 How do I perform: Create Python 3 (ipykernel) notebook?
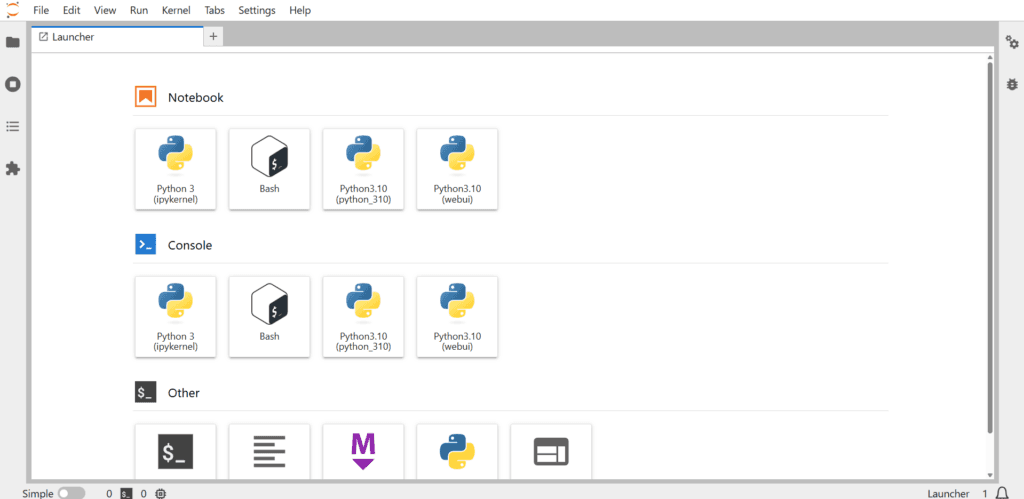coord(176,168)
